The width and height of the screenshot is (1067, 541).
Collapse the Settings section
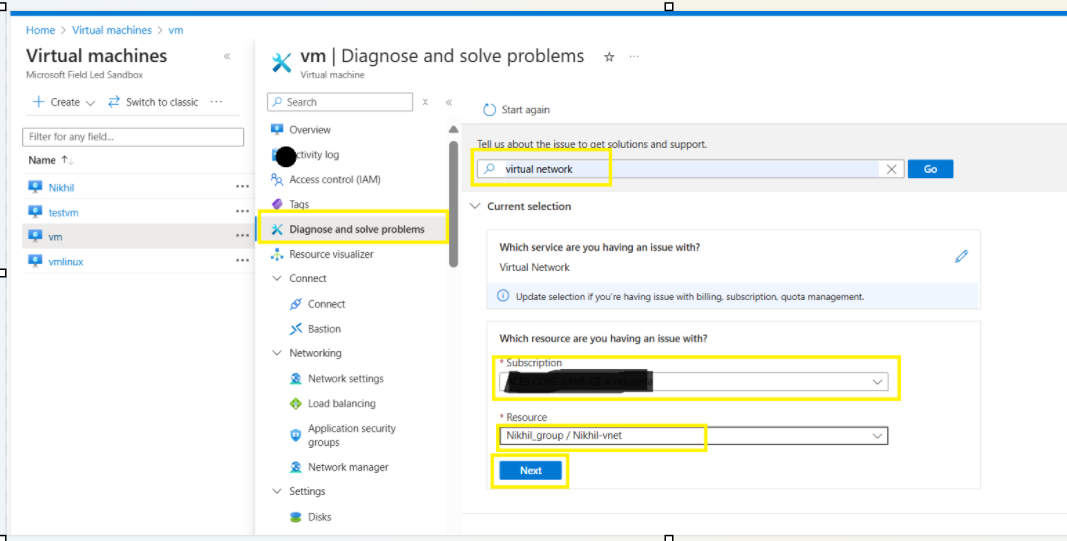[x=277, y=491]
